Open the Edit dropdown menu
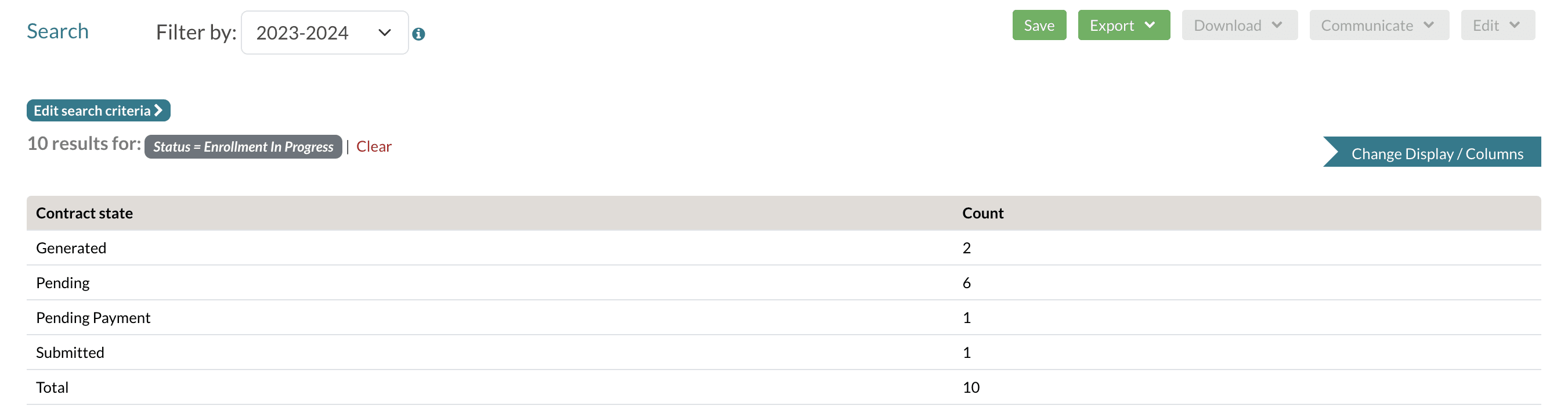This screenshot has width=1568, height=416. (x=1497, y=26)
